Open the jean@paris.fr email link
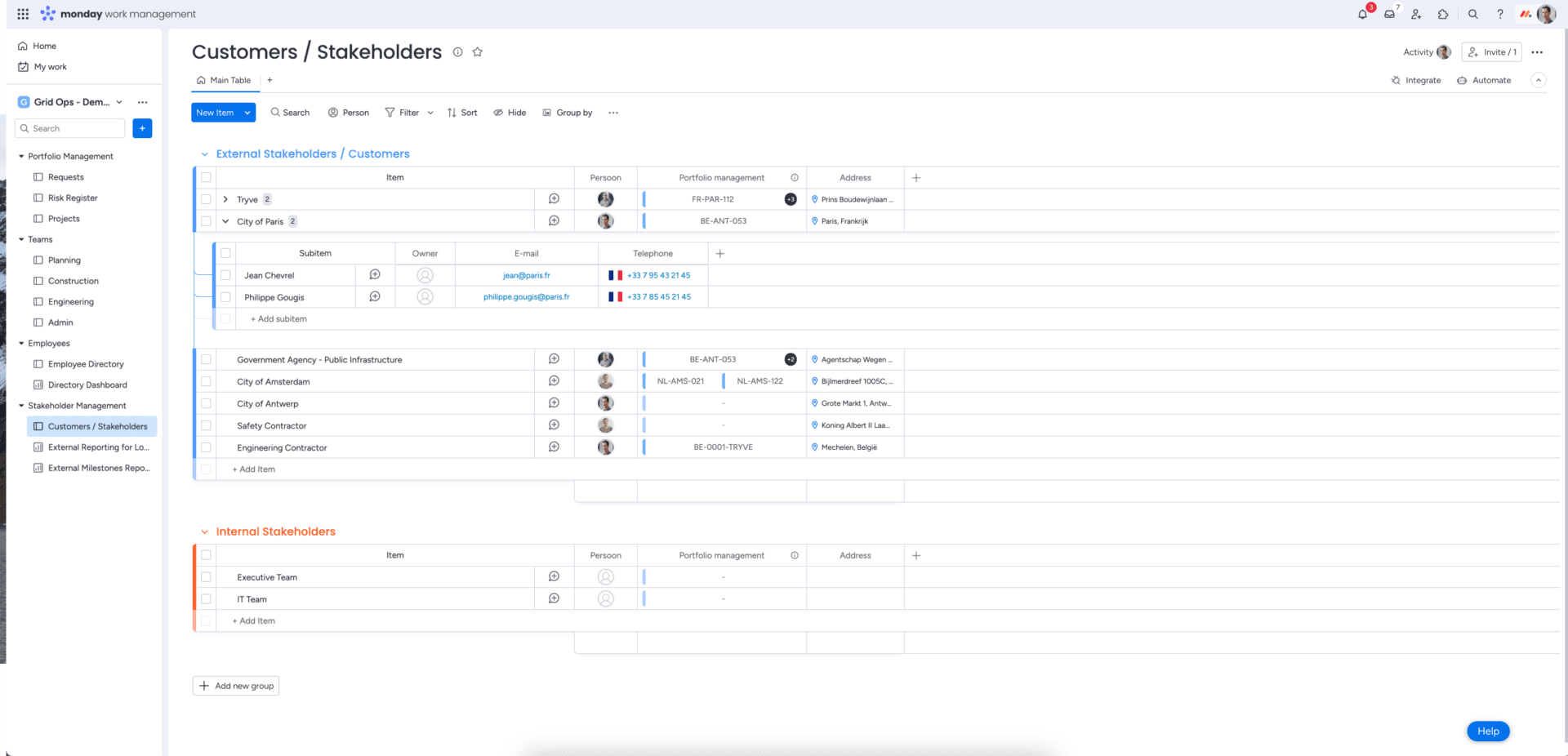This screenshot has width=1568, height=756. [x=526, y=275]
